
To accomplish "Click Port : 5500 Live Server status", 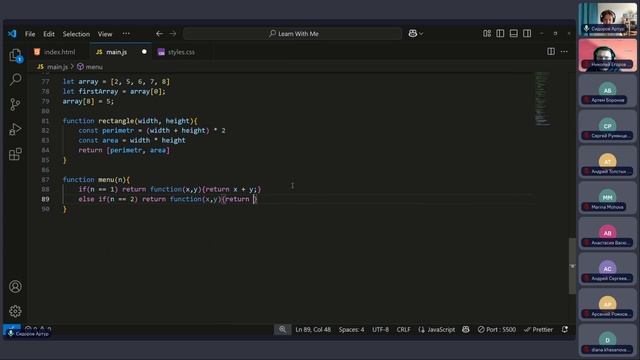I will [x=497, y=329].
